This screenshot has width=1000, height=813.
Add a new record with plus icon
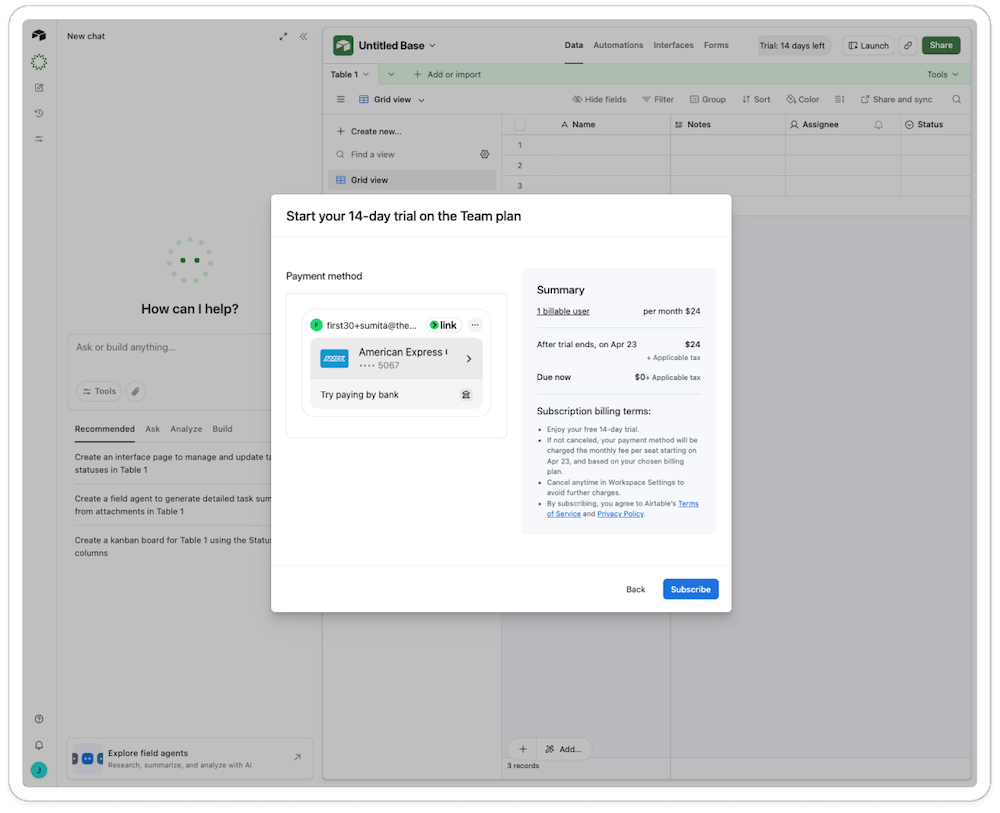[523, 749]
